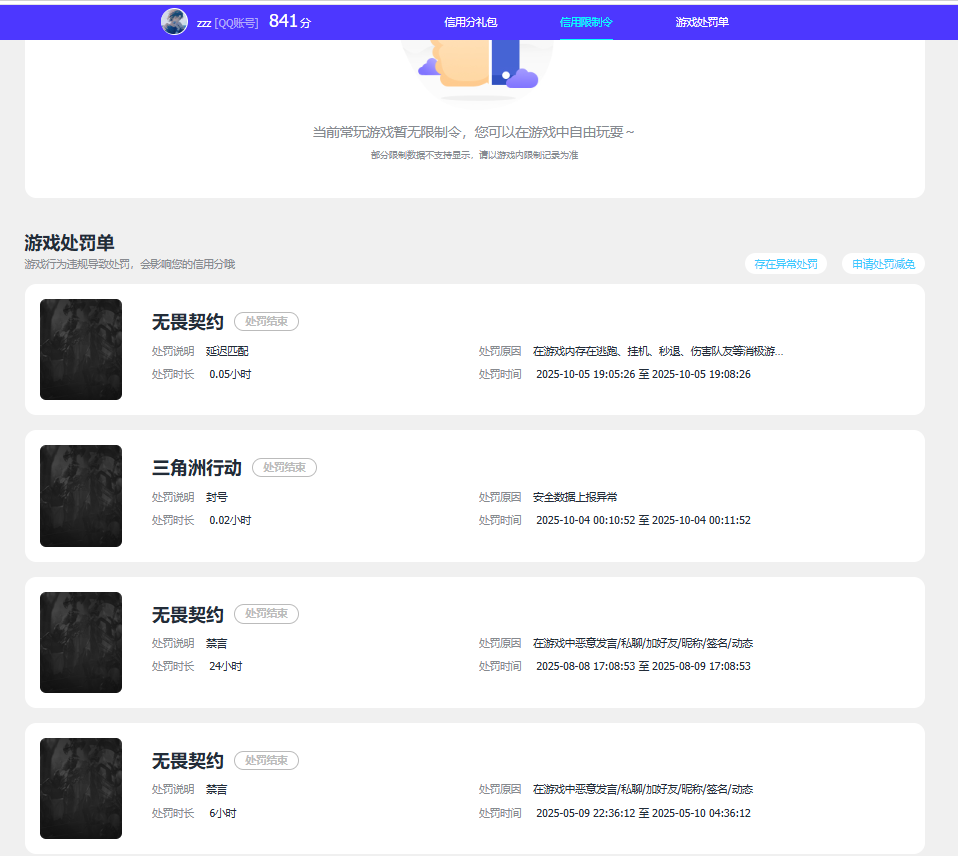Open thumbnail of 无畏契约 24小时 禁言 record
This screenshot has height=856, width=958.
(81, 642)
